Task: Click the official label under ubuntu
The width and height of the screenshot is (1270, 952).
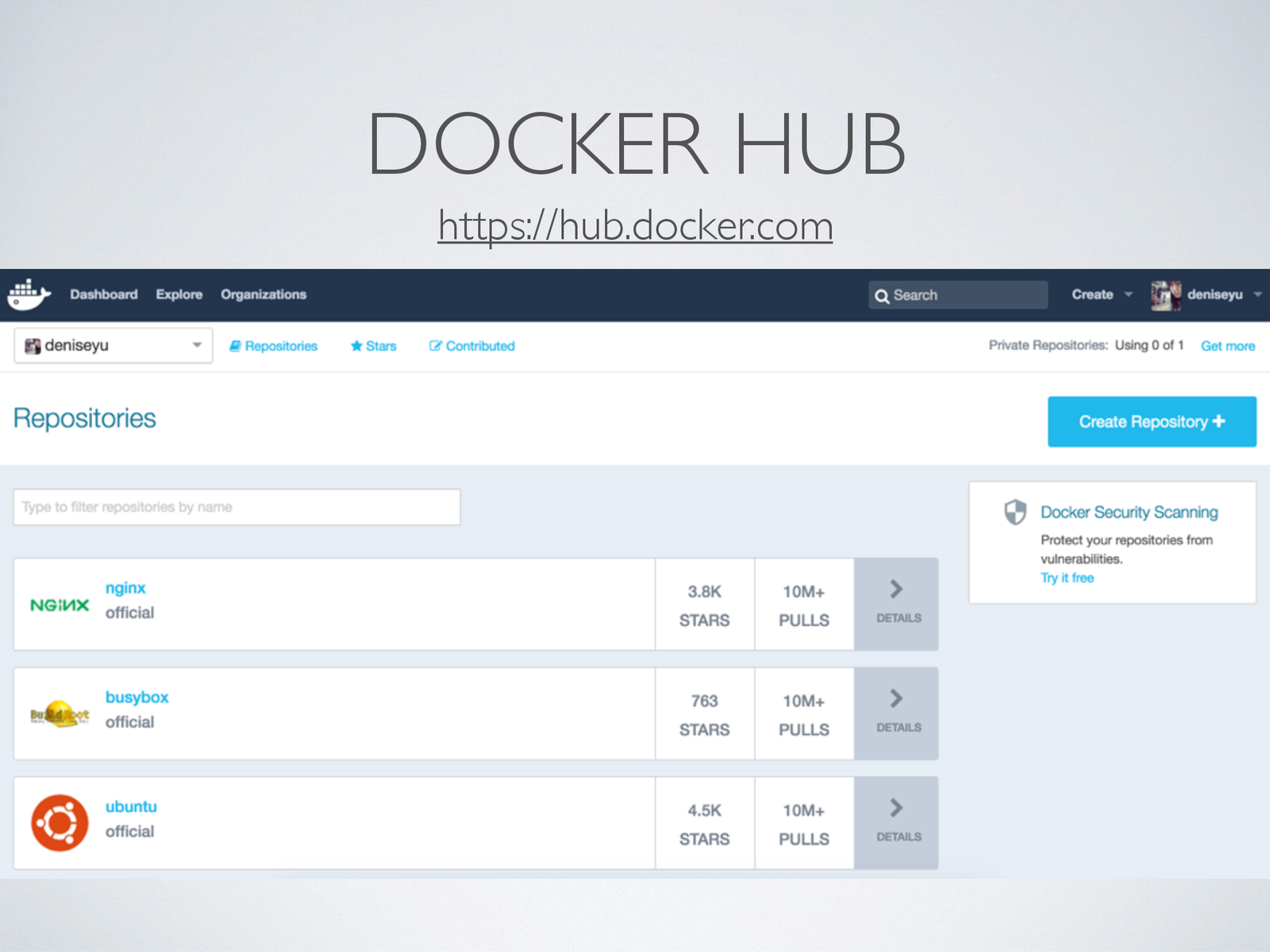Action: coord(129,831)
